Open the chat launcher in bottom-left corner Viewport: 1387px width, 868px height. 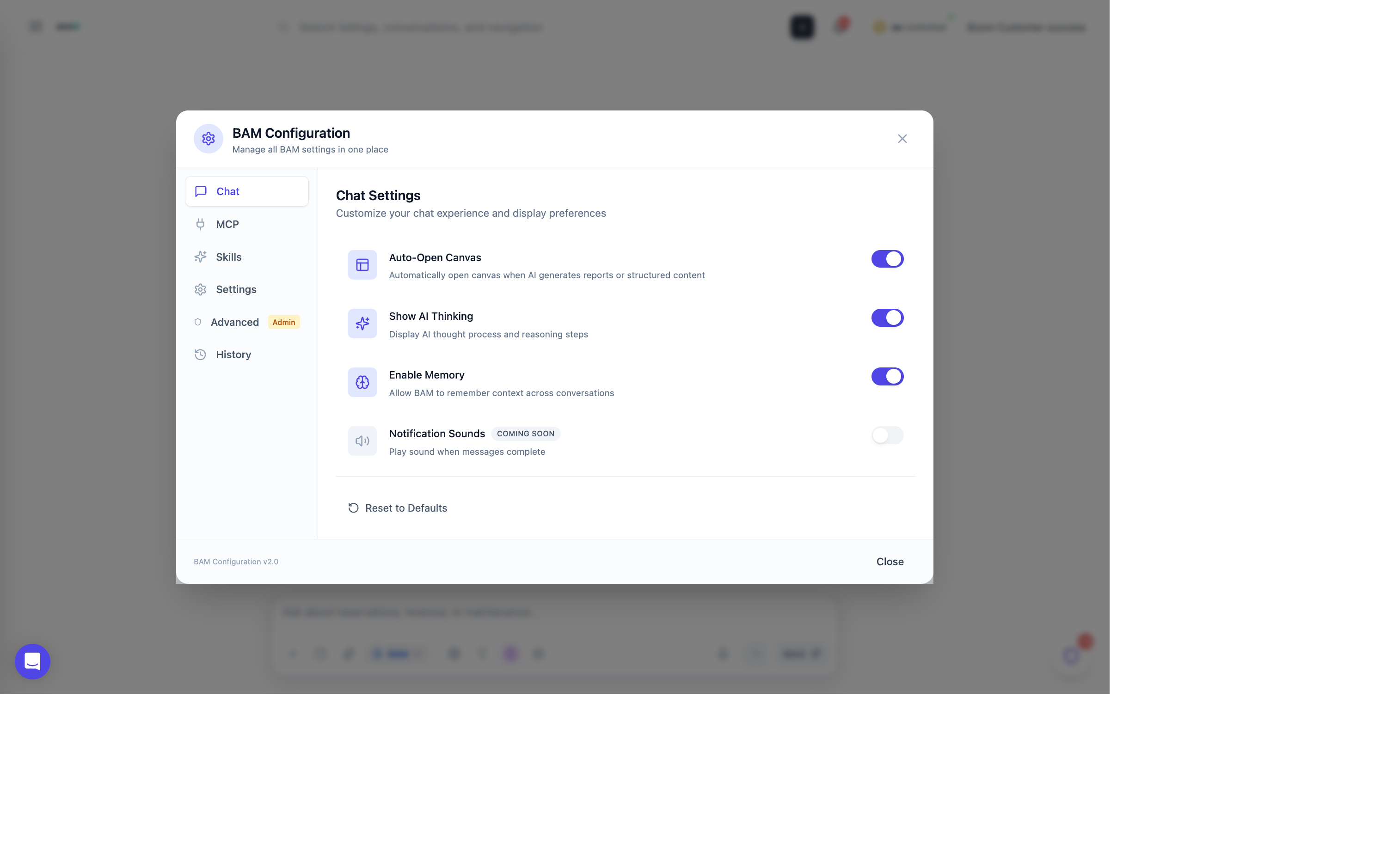pos(32,661)
